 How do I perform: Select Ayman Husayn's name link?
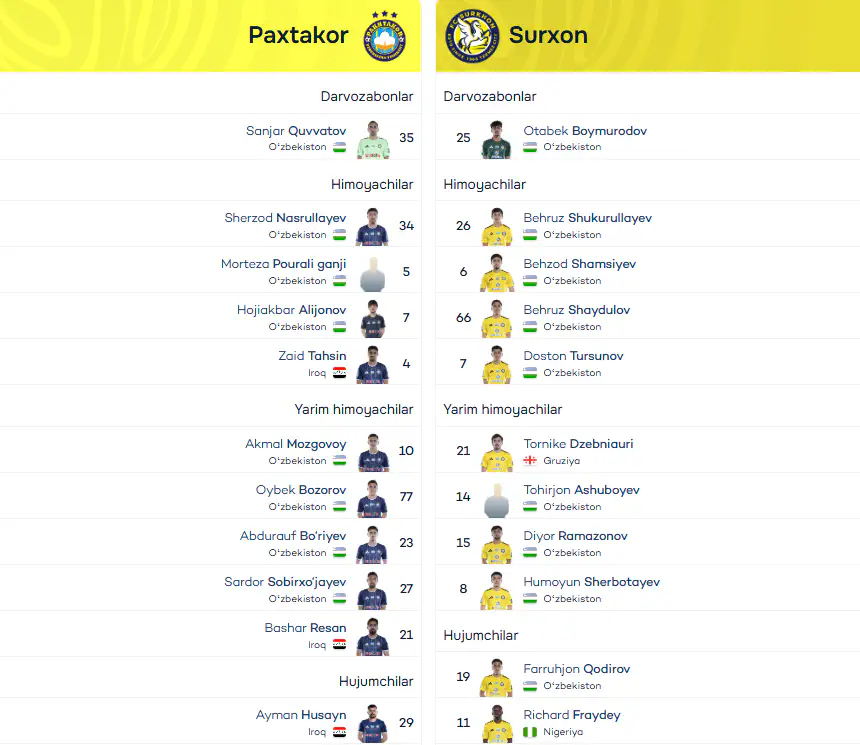pos(301,715)
